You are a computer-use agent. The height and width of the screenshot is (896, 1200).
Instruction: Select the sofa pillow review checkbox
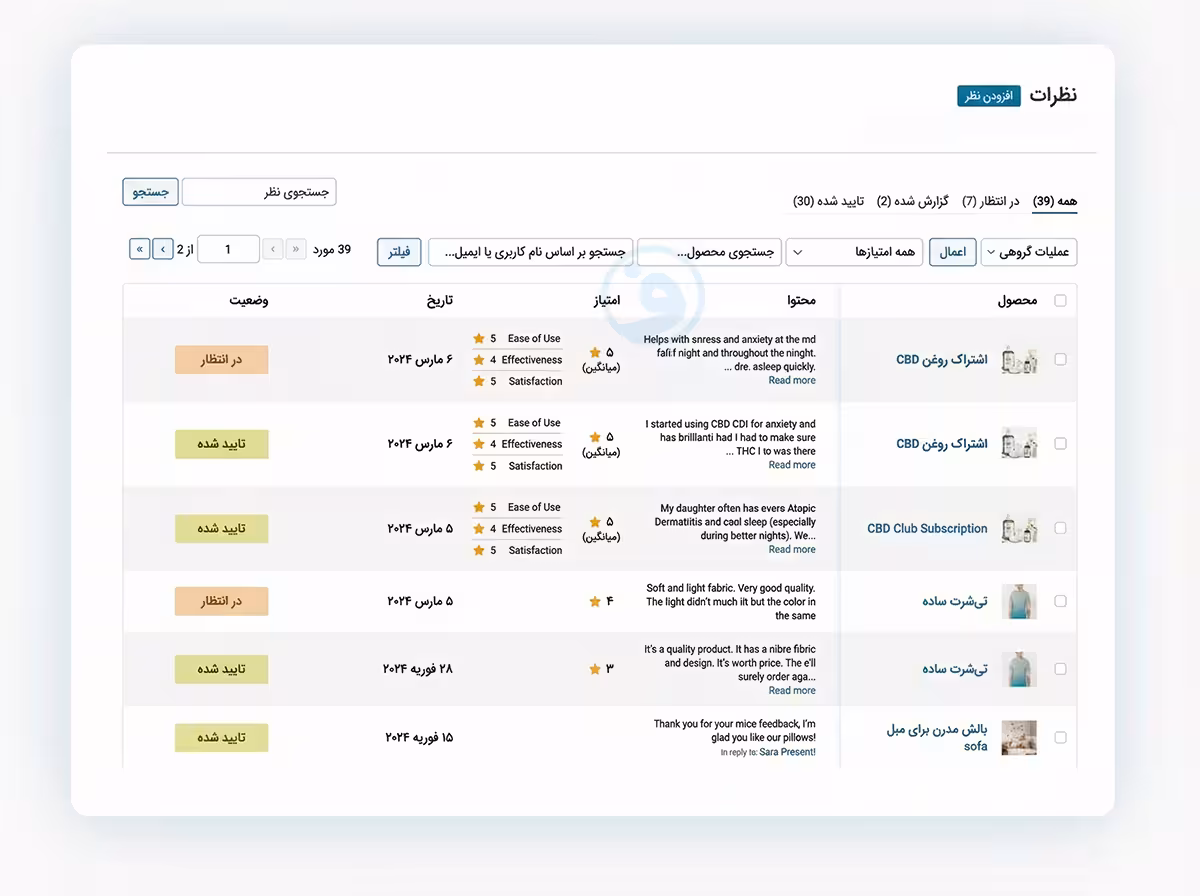(1060, 737)
